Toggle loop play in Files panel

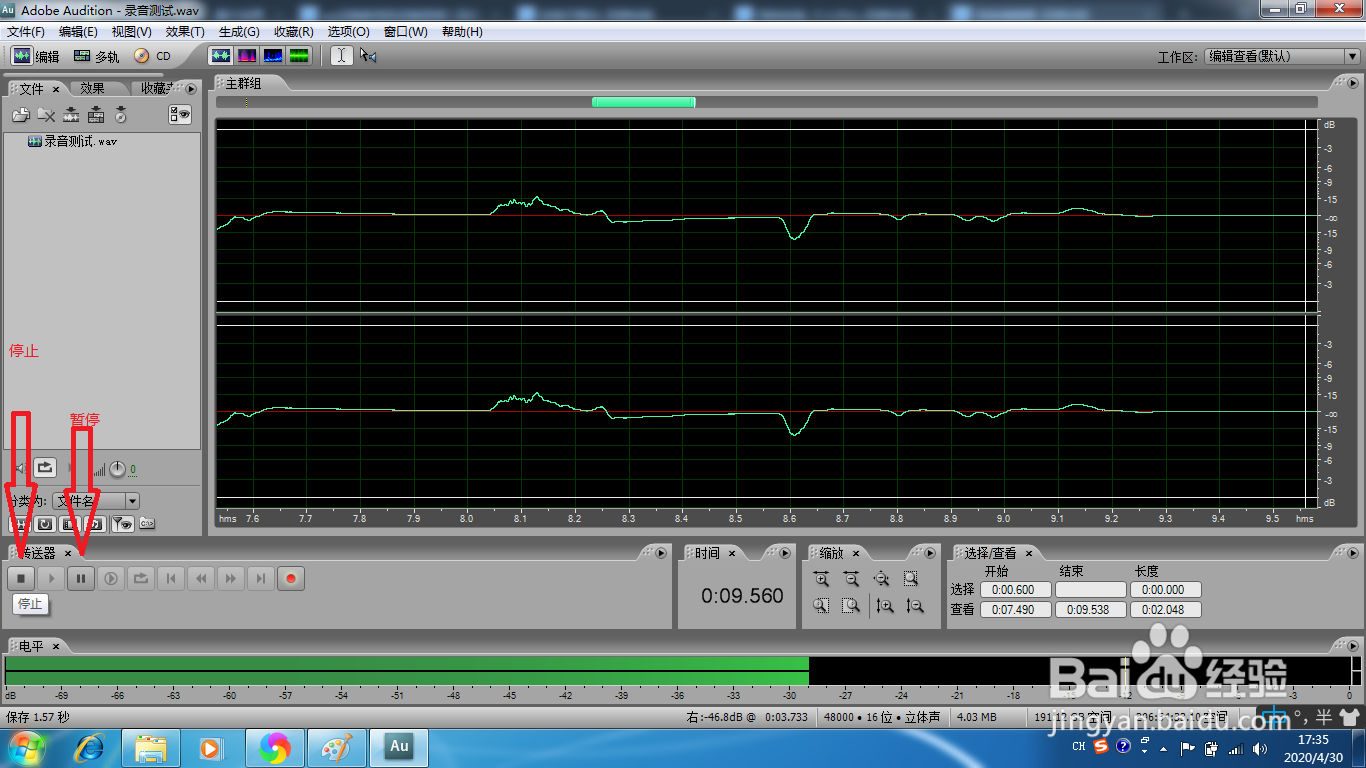45,467
